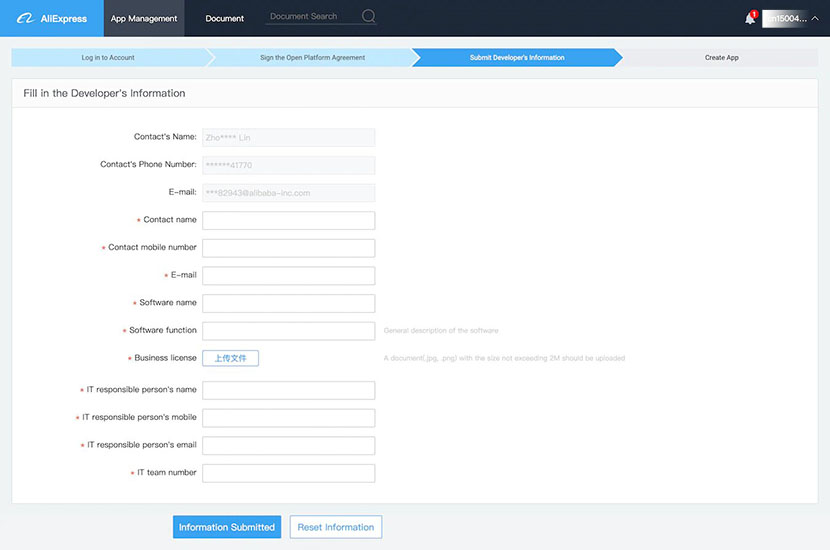Click the disabled Contact's Name field
Screen dimensions: 830x550
(x=288, y=138)
